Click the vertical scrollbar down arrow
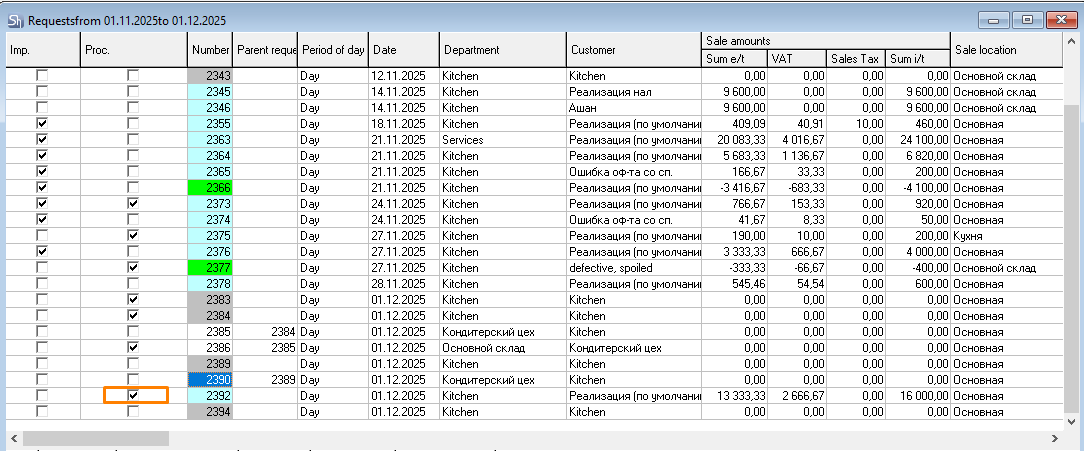1084x451 pixels. click(1072, 421)
